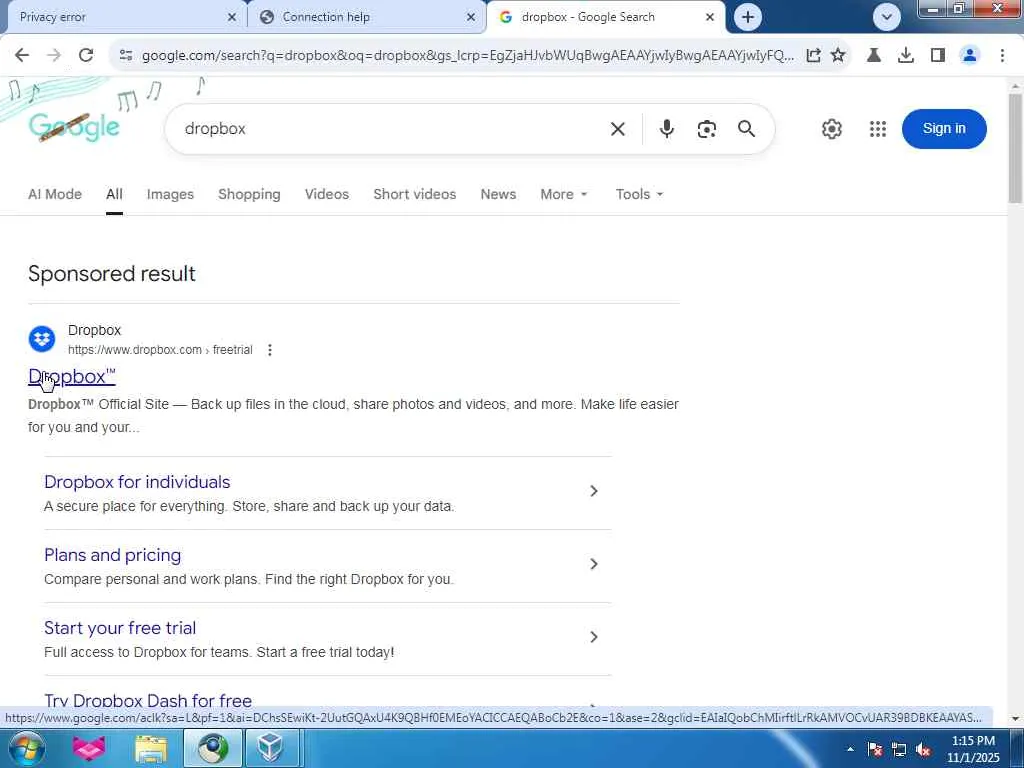This screenshot has width=1024, height=768.
Task: Select the Images search tab
Action: click(170, 194)
